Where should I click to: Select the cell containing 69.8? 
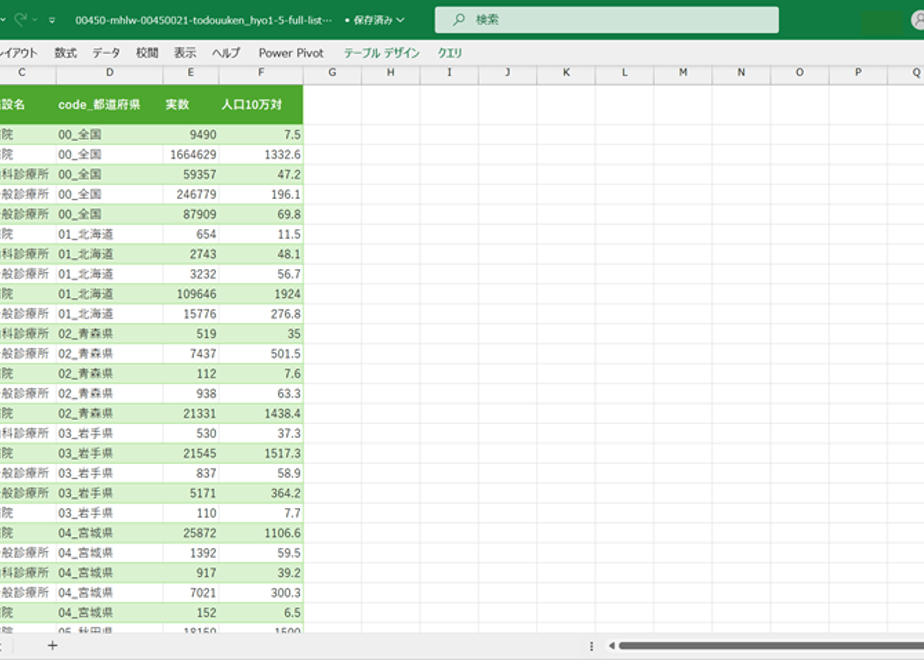(x=261, y=214)
